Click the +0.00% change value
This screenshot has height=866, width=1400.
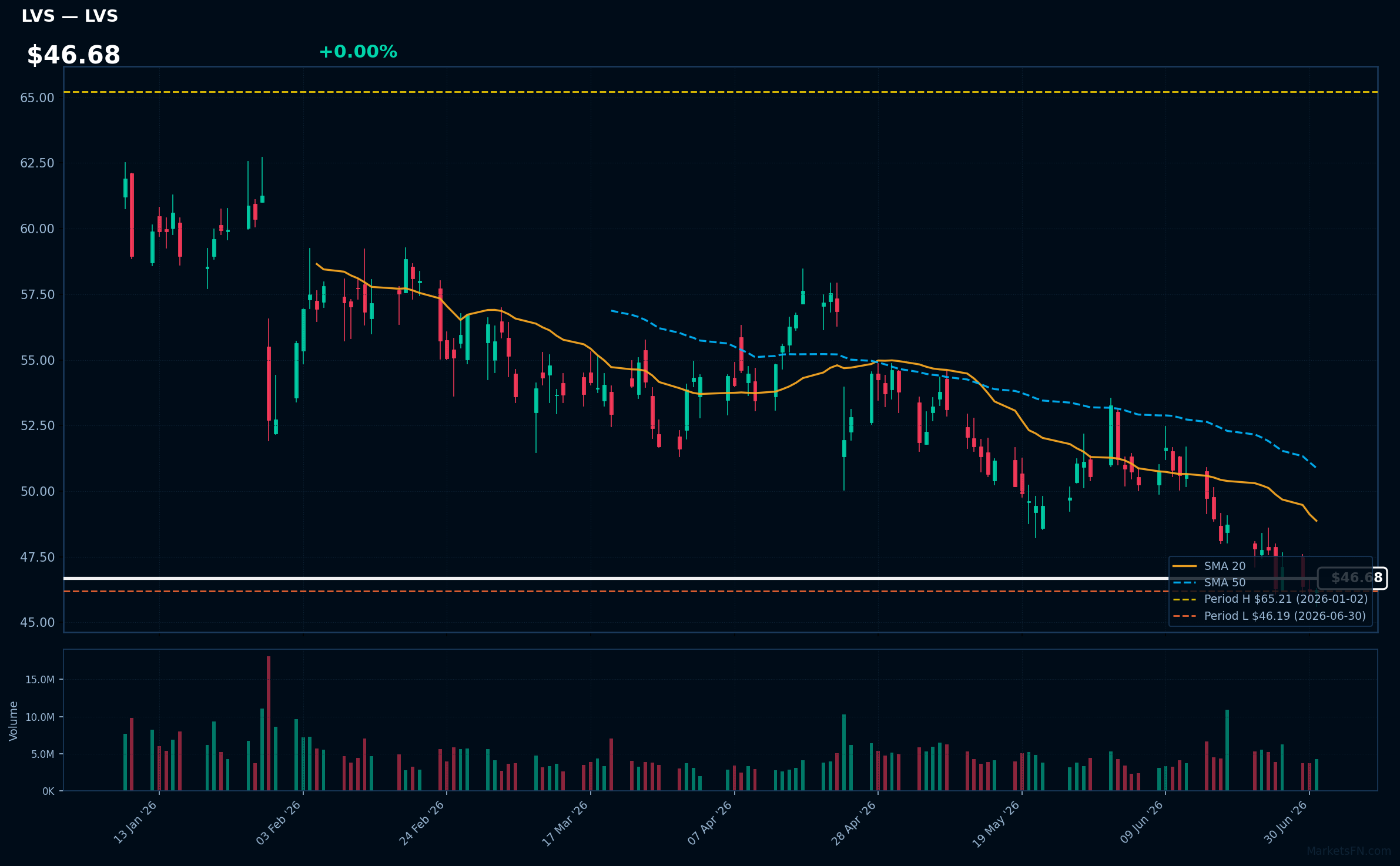tap(358, 52)
